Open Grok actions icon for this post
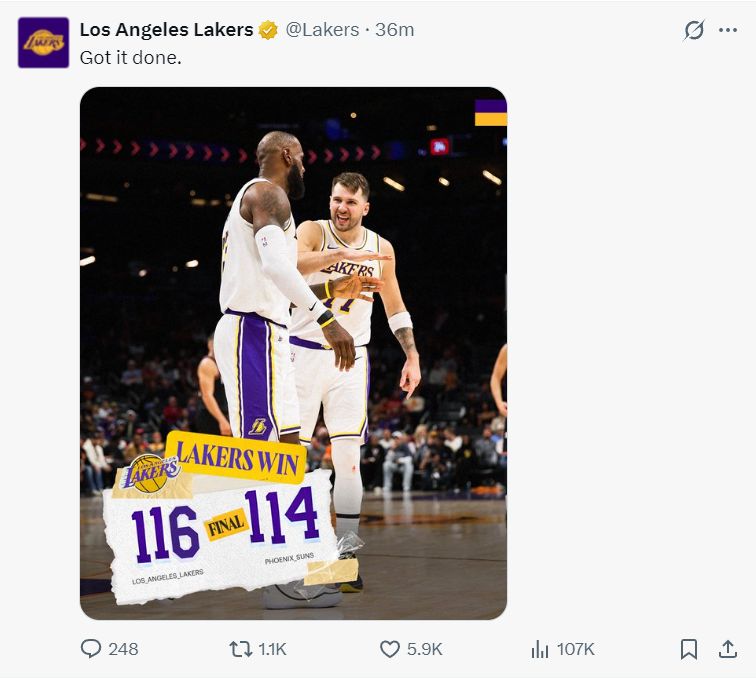The height and width of the screenshot is (678, 756). pyautogui.click(x=694, y=30)
